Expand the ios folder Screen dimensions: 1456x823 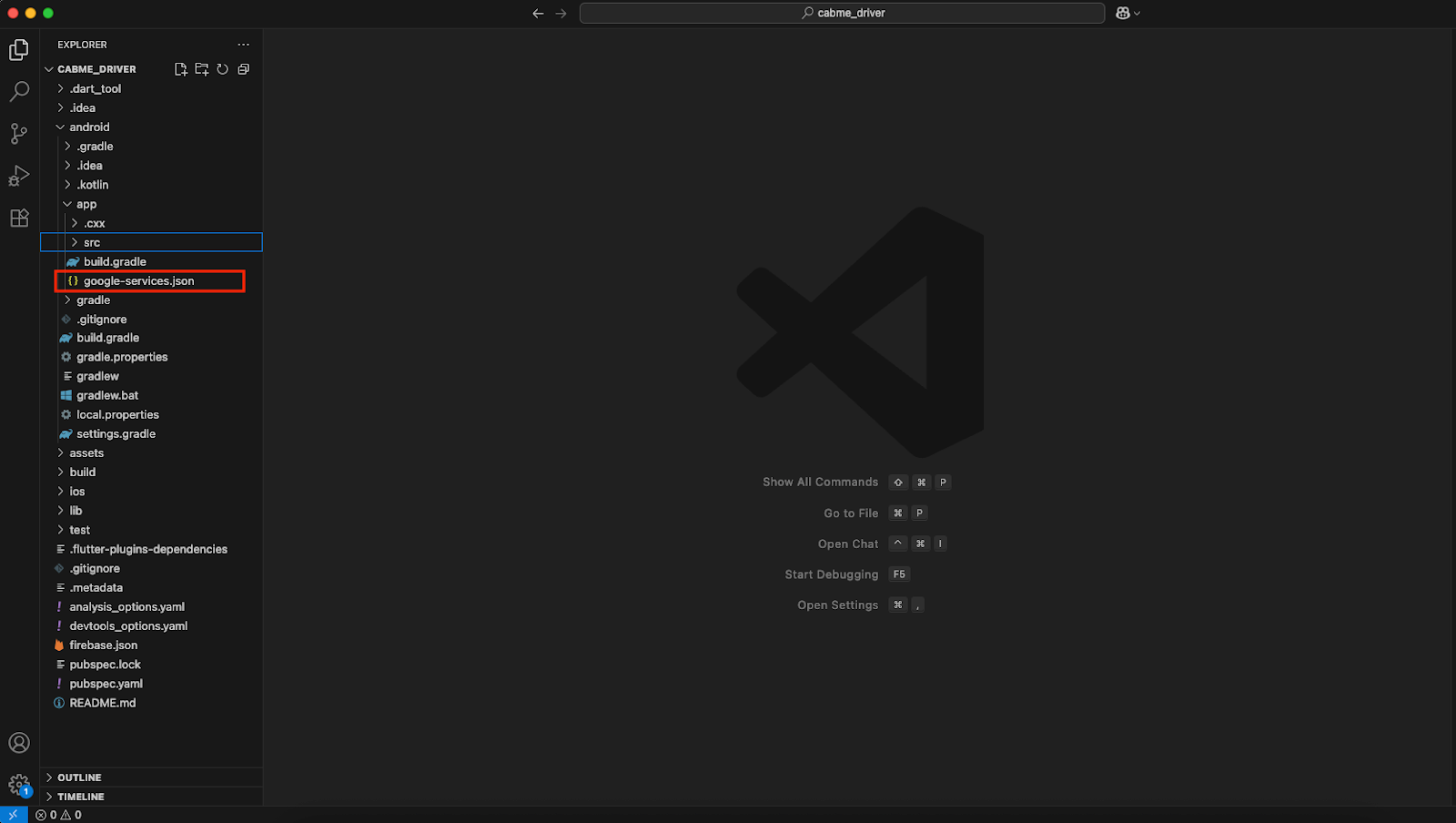coord(151,492)
